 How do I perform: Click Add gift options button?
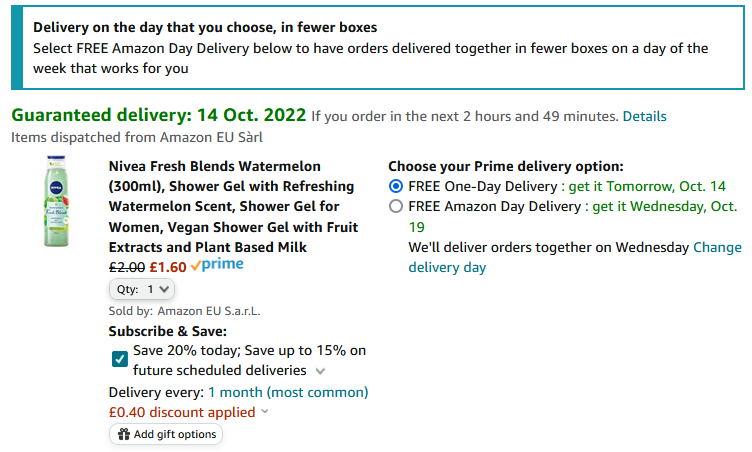pyautogui.click(x=166, y=434)
